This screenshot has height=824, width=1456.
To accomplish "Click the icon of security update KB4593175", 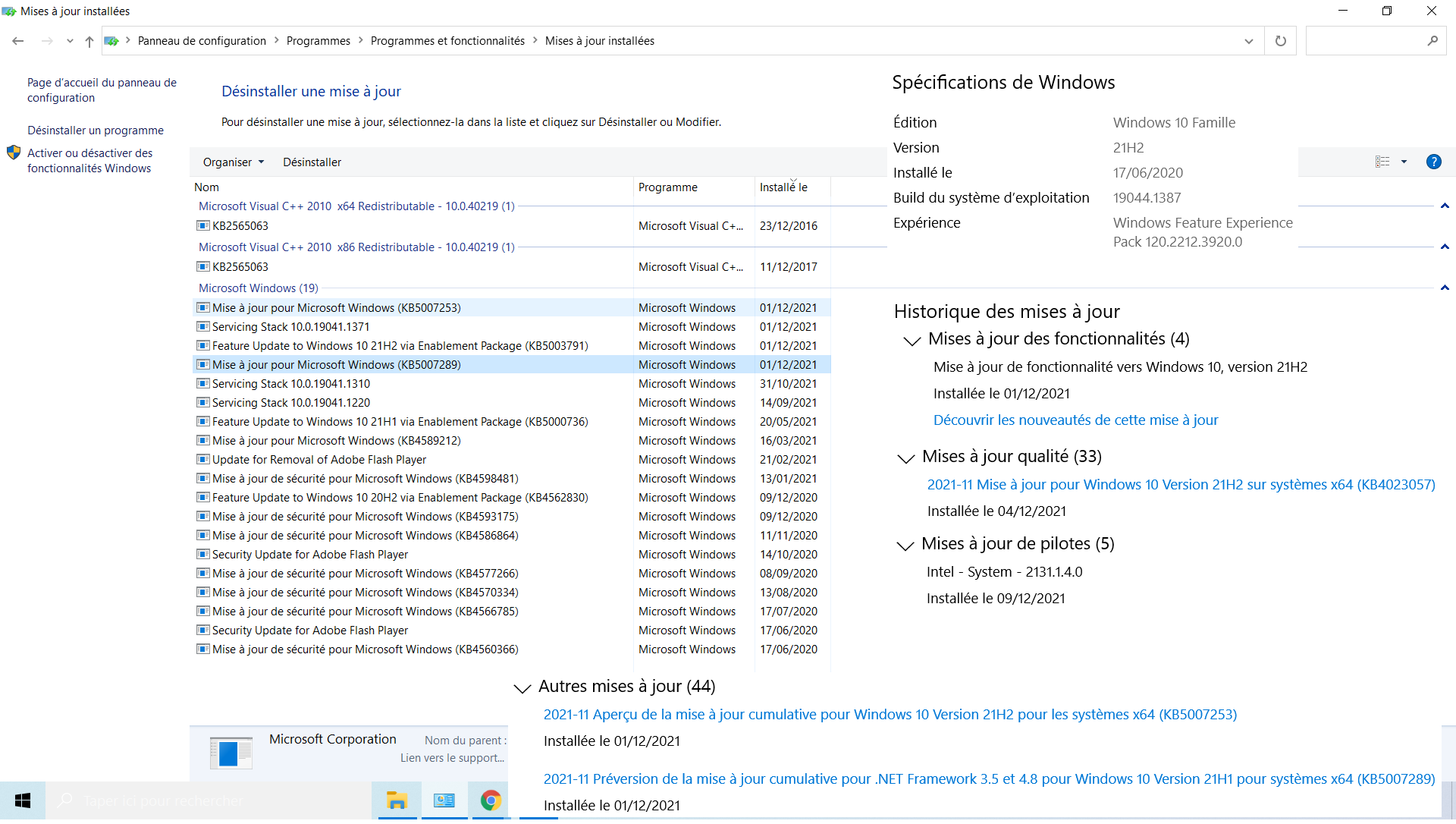I will click(x=203, y=517).
